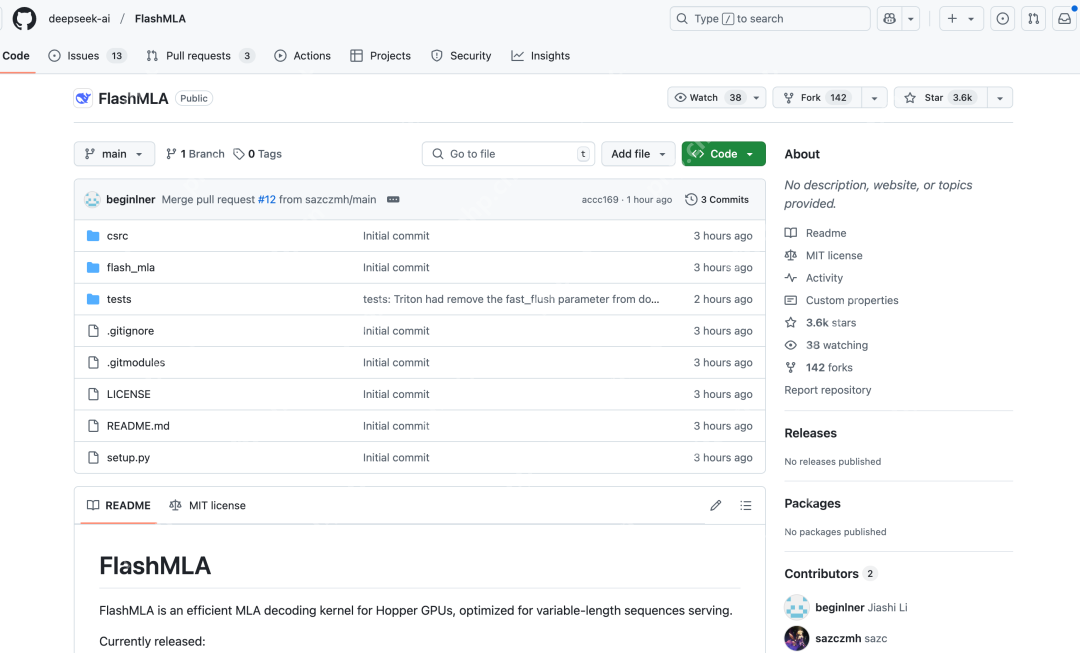Click the GitHub logo home icon
The width and height of the screenshot is (1080, 653).
point(24,19)
